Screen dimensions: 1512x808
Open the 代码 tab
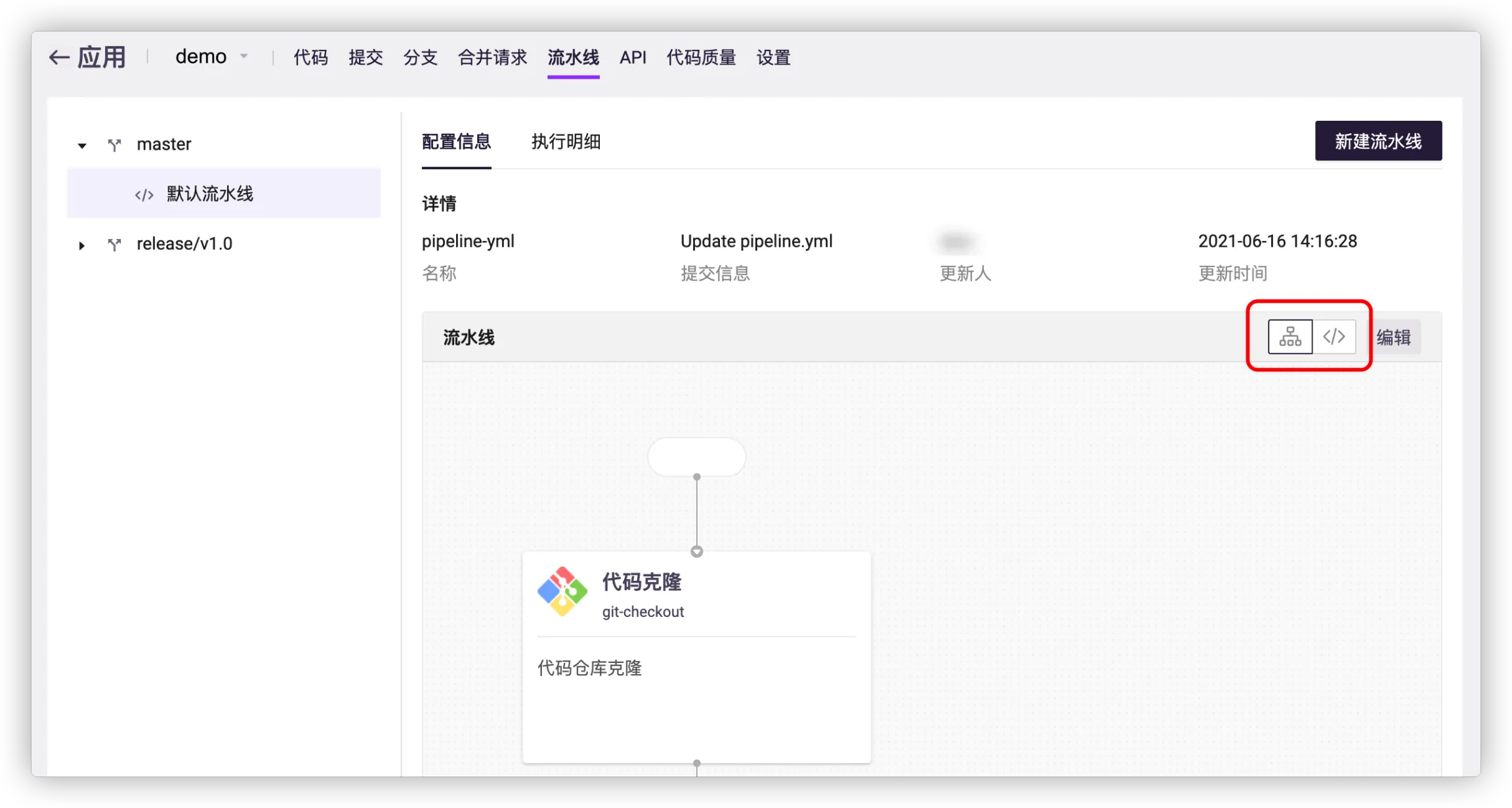click(310, 58)
